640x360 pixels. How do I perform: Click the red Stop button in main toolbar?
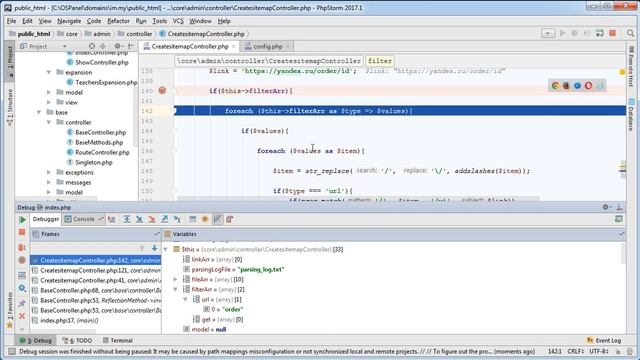(x=613, y=33)
